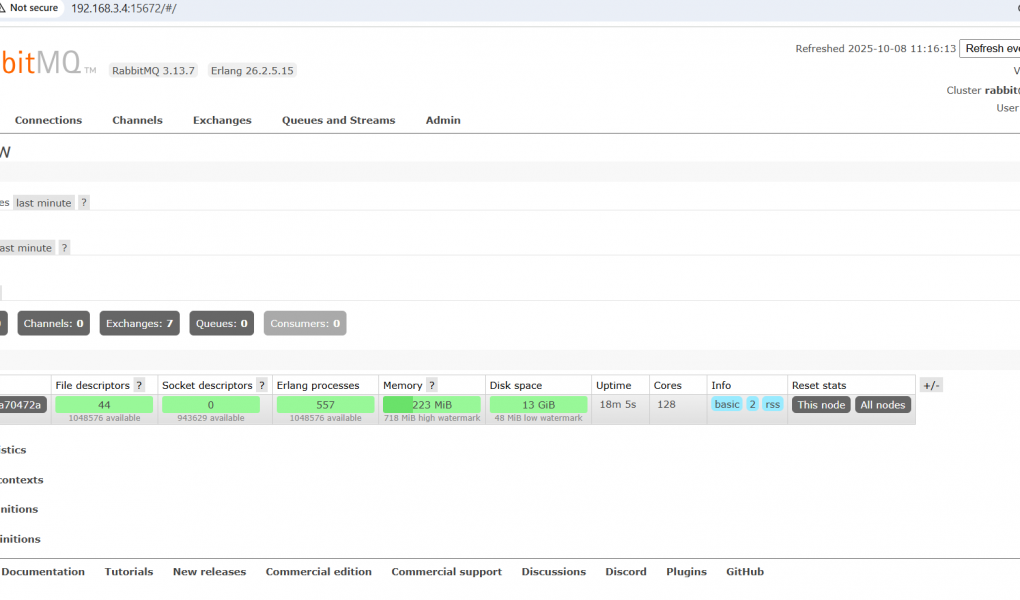
Task: Toggle node columns with +/- button
Action: 930,385
